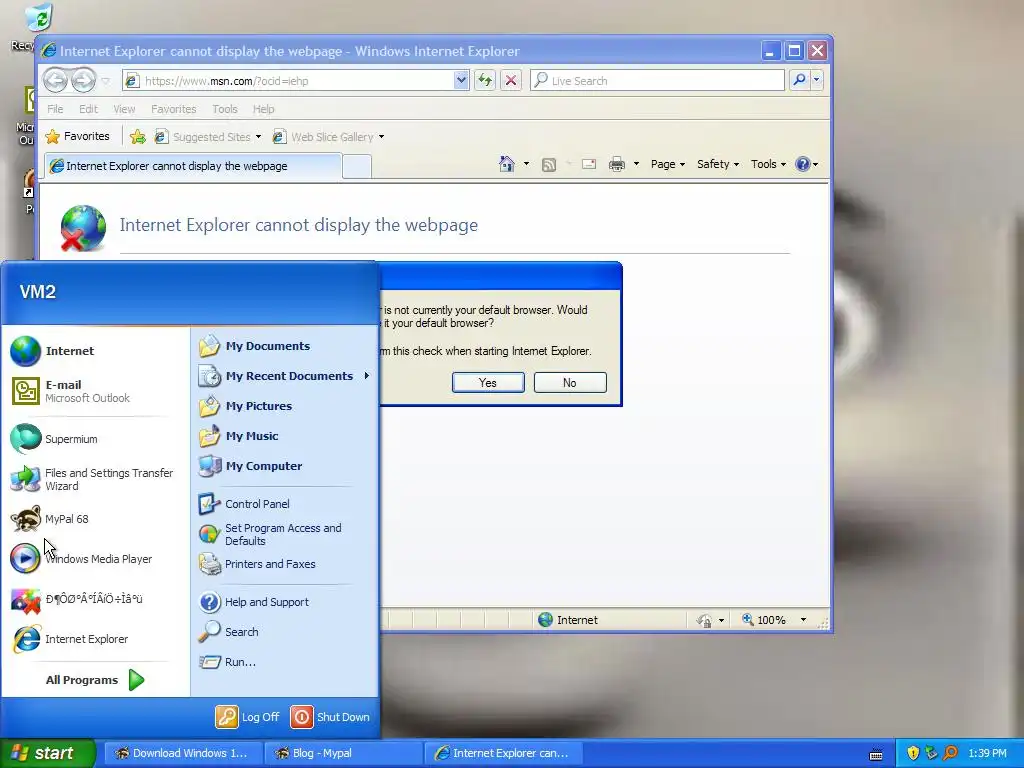Open search provider dropdown arrow

pos(816,81)
